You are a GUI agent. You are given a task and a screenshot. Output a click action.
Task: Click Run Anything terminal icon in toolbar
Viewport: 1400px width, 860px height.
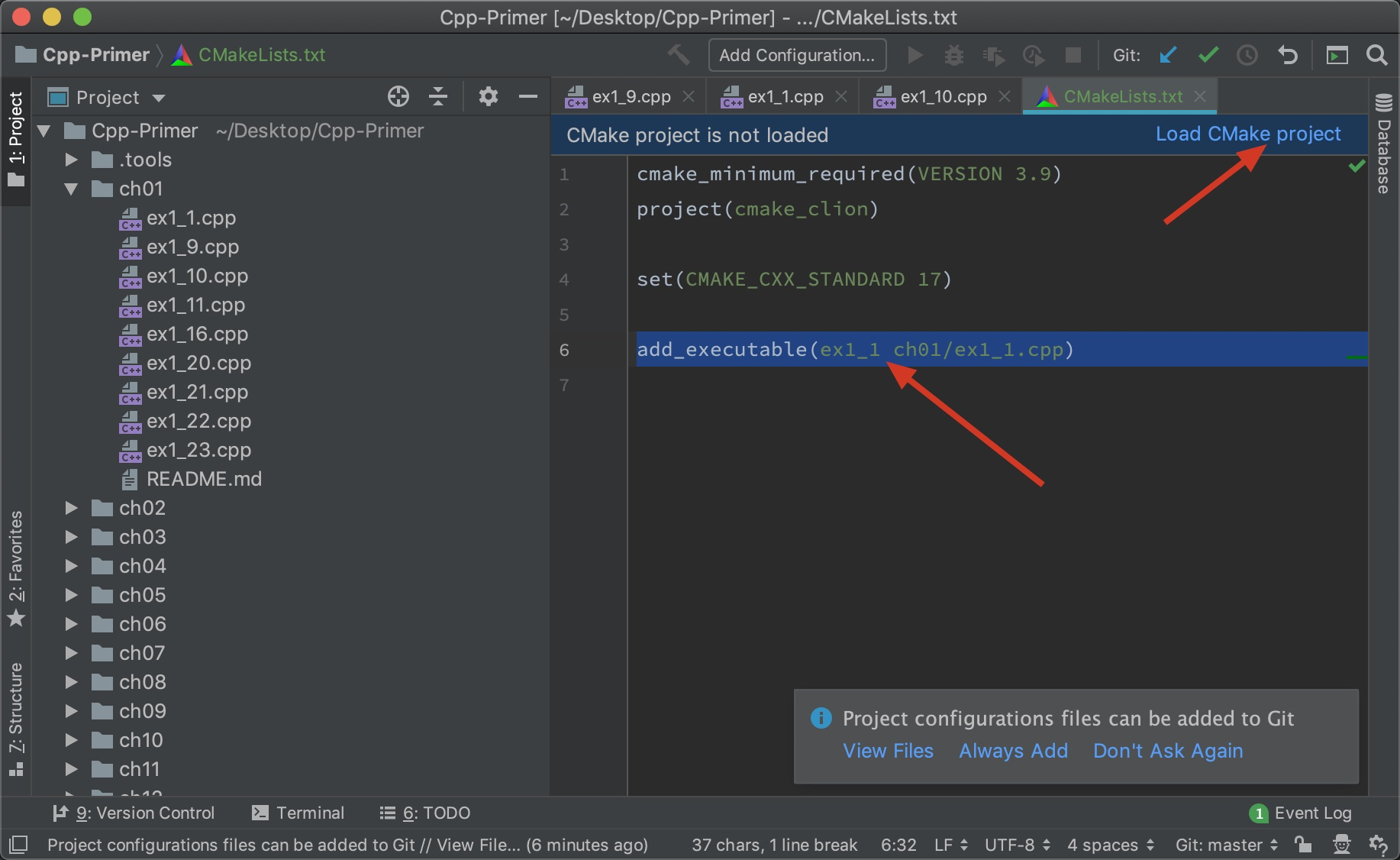pos(1337,55)
